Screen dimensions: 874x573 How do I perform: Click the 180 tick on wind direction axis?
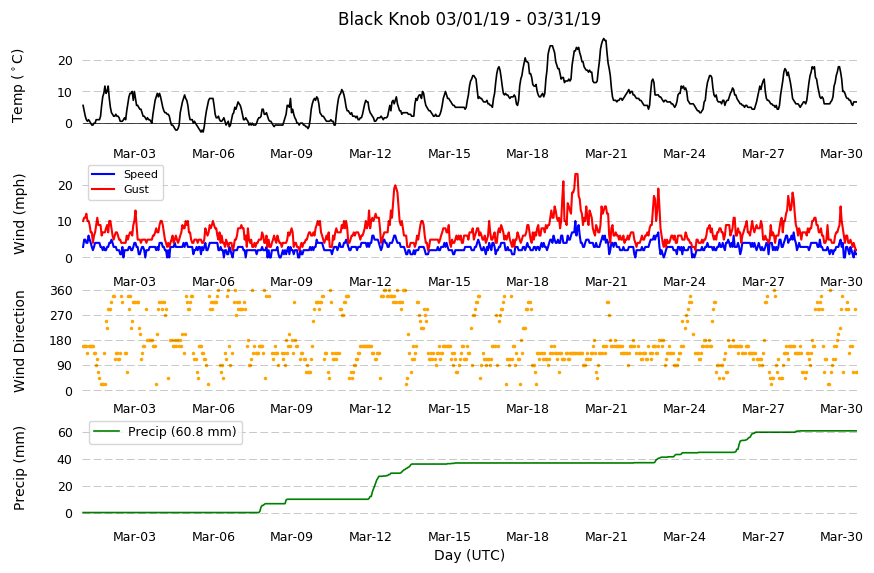point(61,341)
